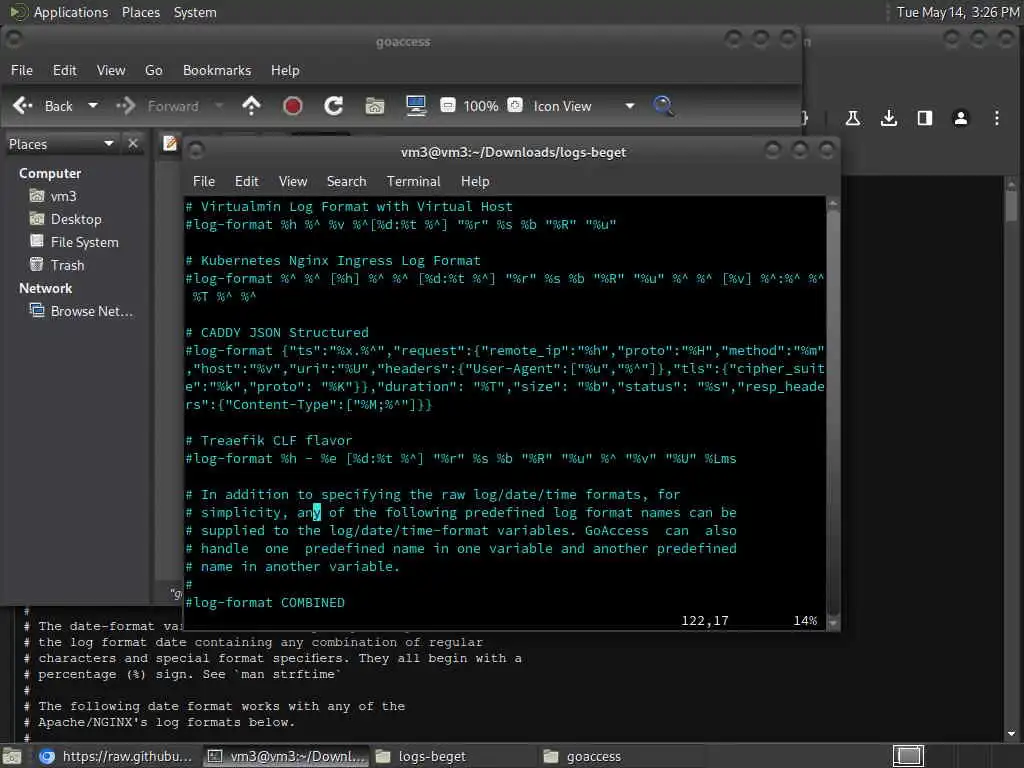Open the Computer icon in toolbar
The width and height of the screenshot is (1024, 768).
click(416, 106)
